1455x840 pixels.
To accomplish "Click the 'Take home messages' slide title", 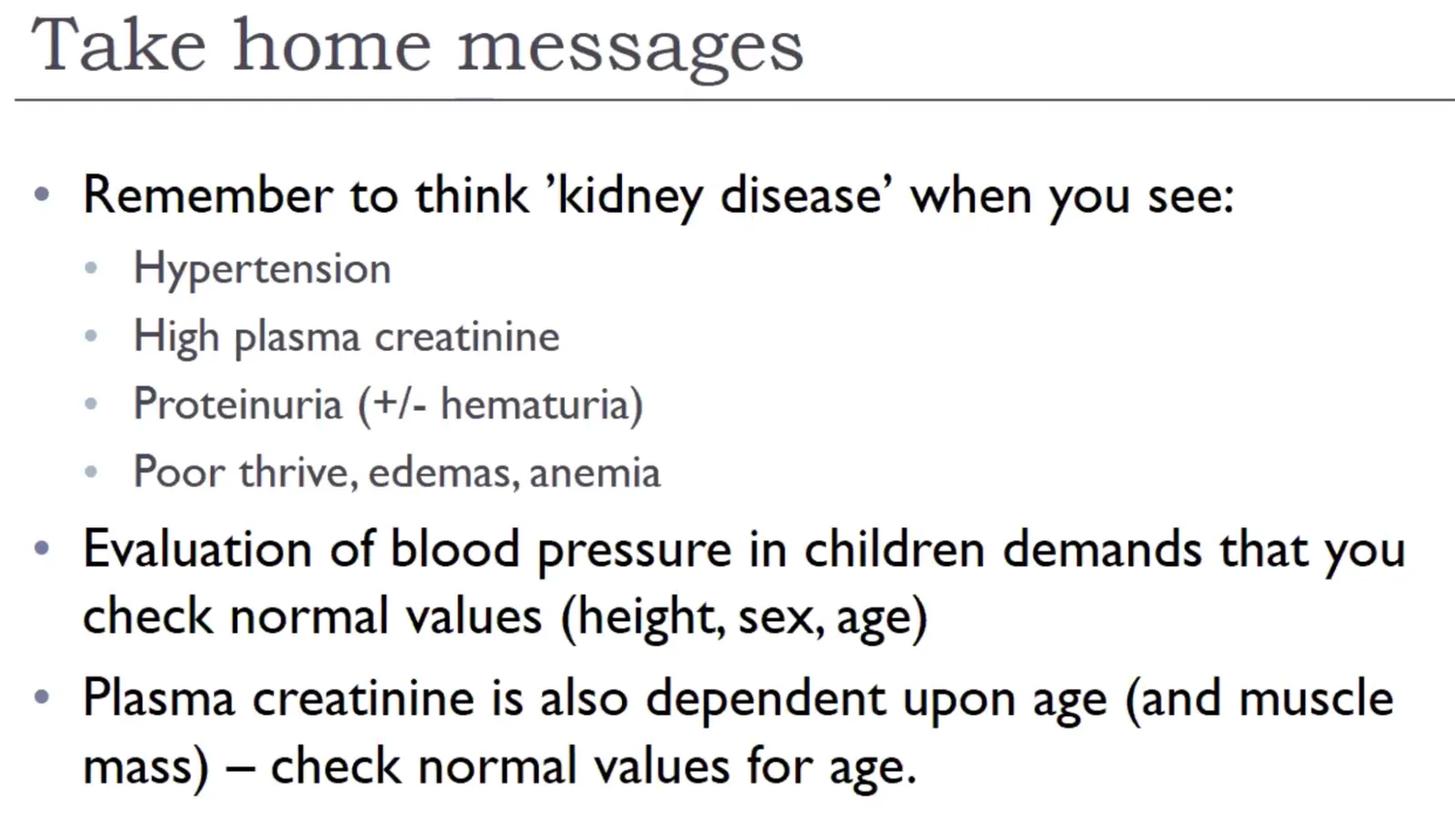I will point(417,47).
